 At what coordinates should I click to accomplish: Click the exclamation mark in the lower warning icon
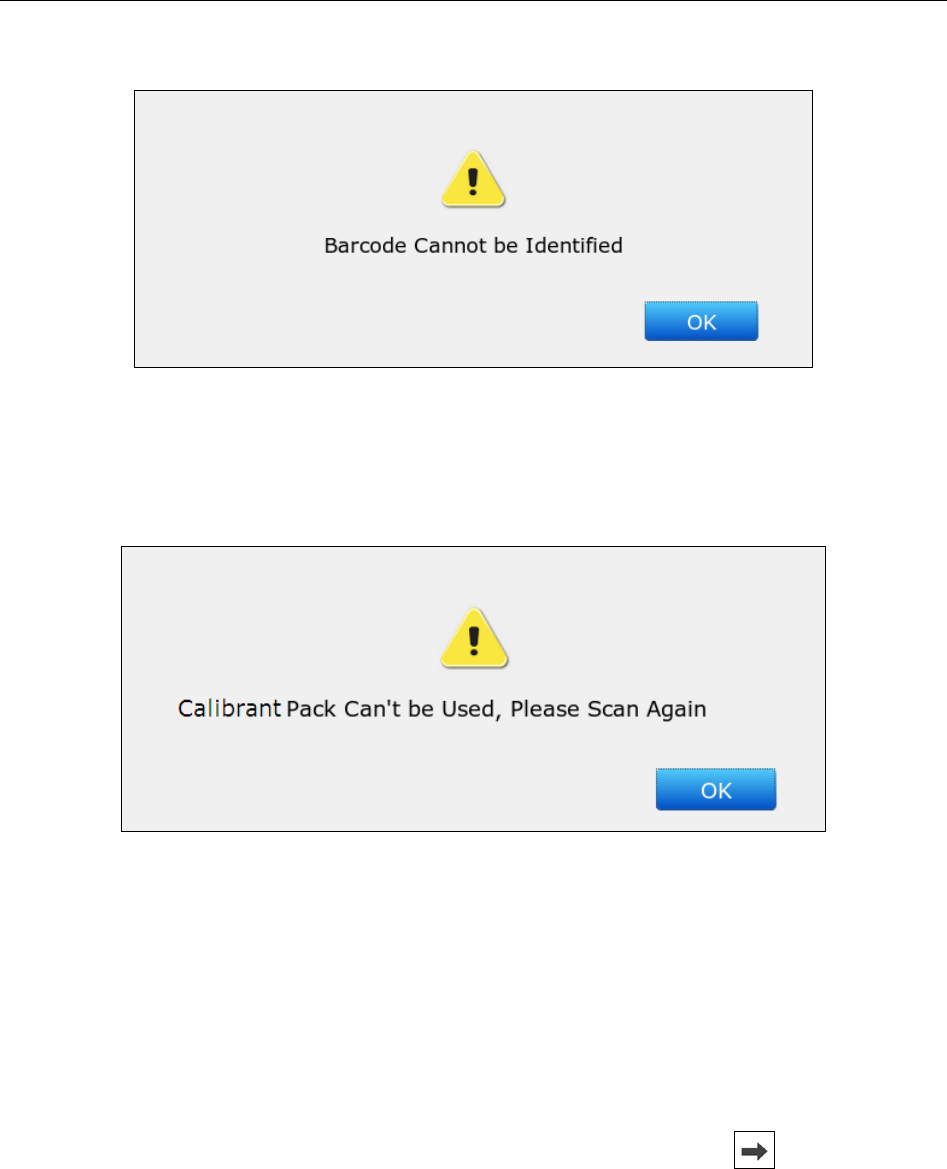click(x=474, y=641)
